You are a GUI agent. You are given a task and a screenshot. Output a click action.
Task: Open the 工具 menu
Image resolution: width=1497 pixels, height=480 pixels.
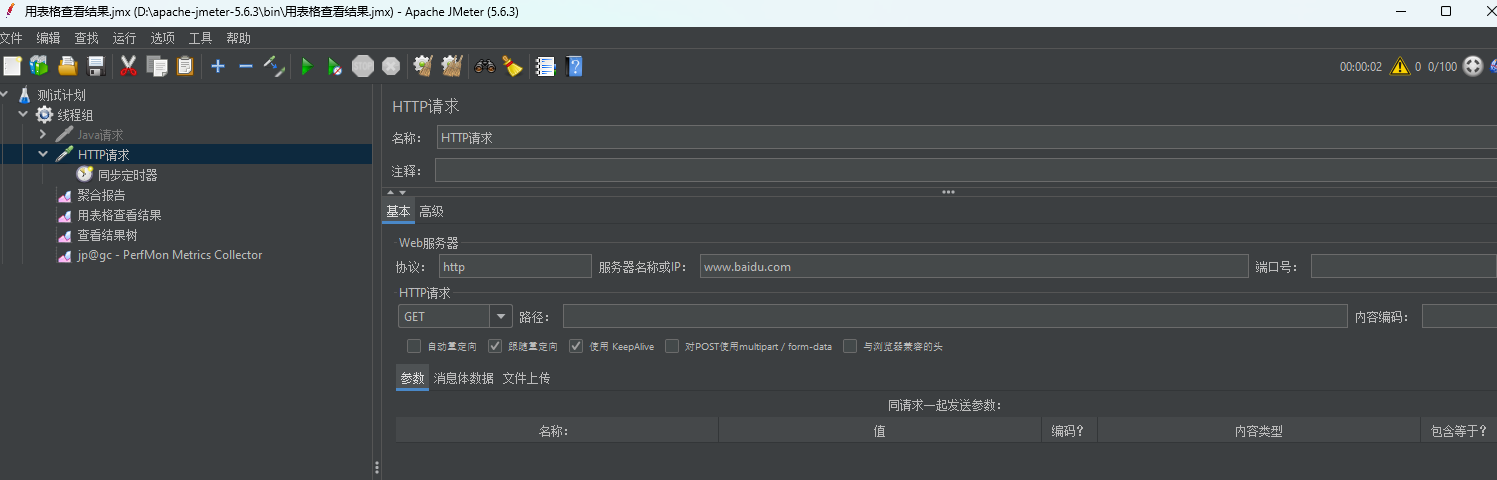click(x=200, y=38)
